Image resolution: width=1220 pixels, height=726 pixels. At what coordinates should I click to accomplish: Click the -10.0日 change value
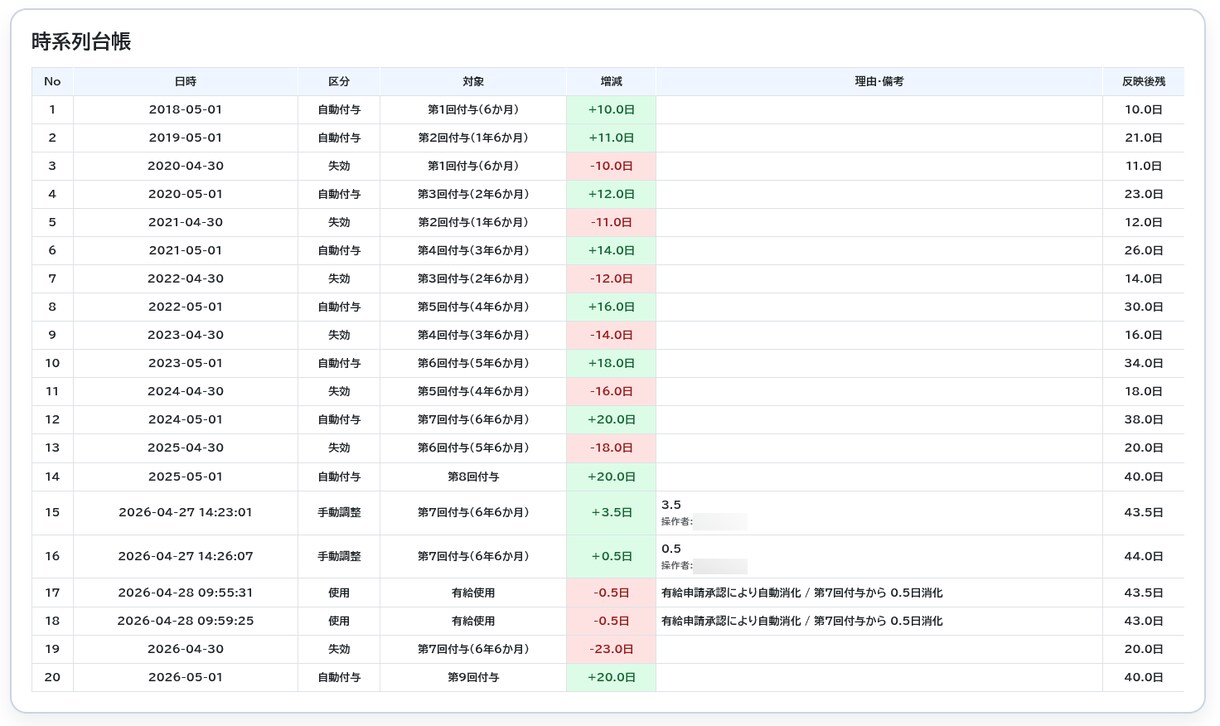point(611,166)
